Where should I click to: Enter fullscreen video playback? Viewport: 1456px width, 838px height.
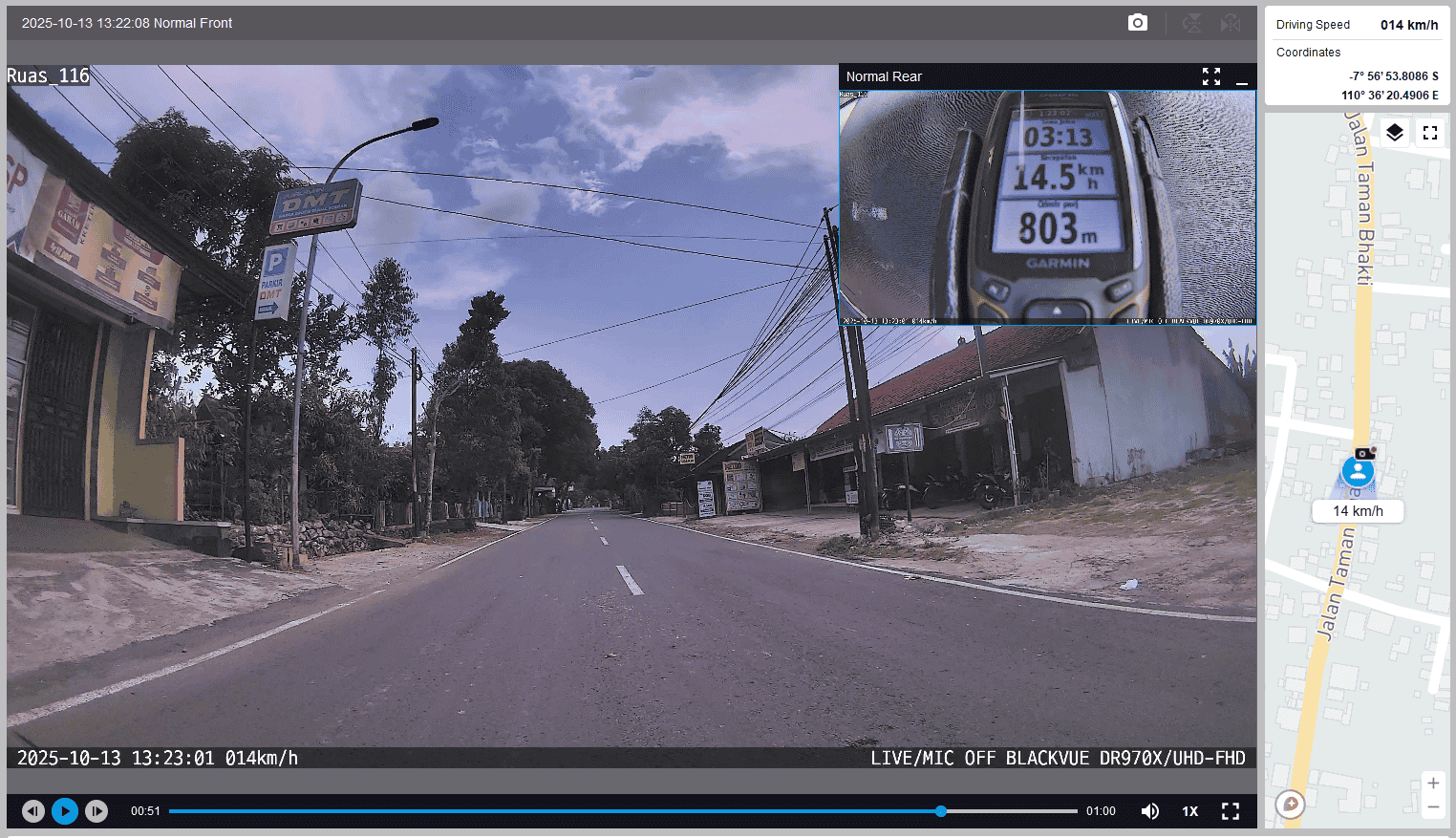(x=1231, y=811)
